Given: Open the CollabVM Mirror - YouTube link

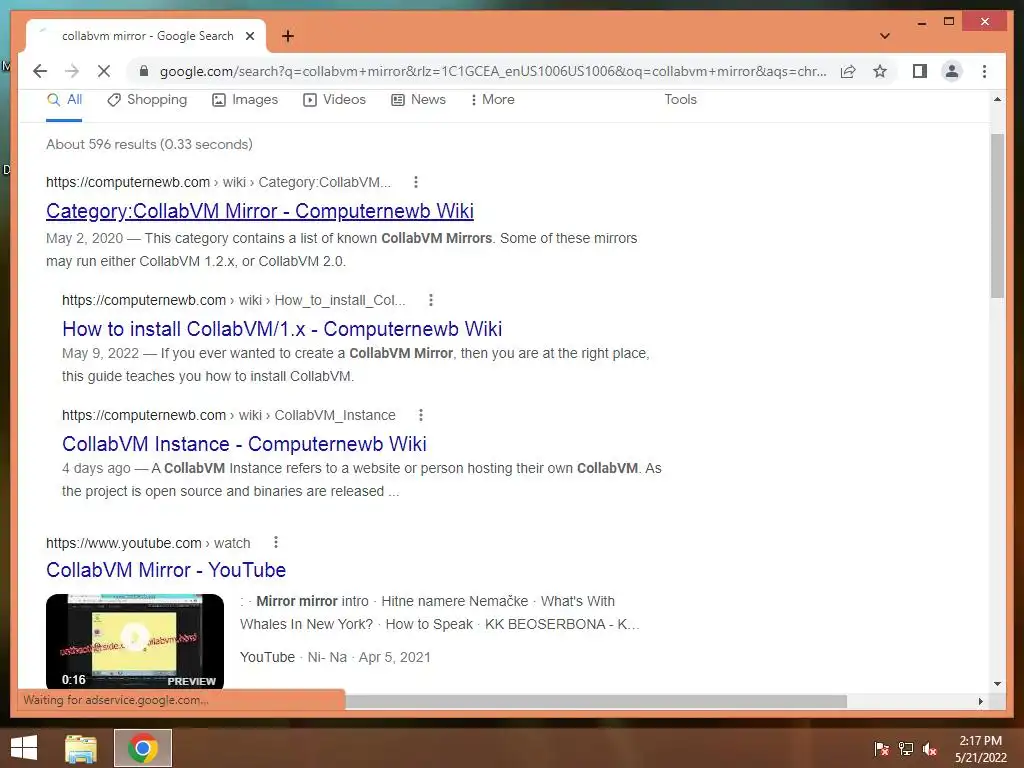Looking at the screenshot, I should 166,569.
